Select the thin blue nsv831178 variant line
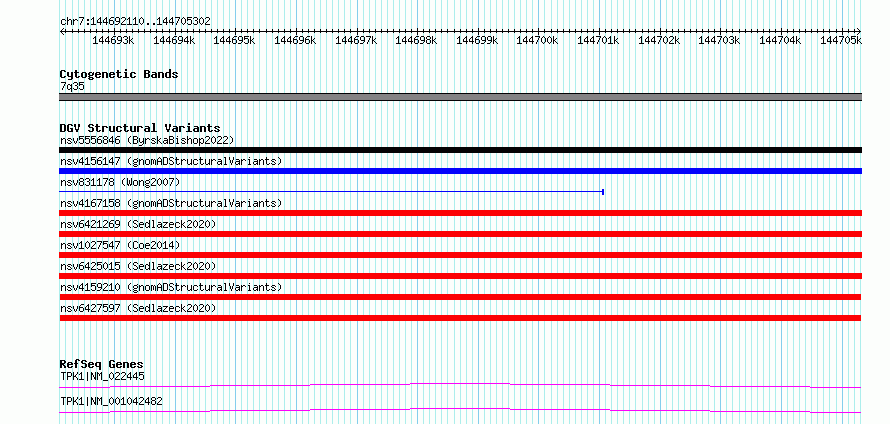 [331, 192]
